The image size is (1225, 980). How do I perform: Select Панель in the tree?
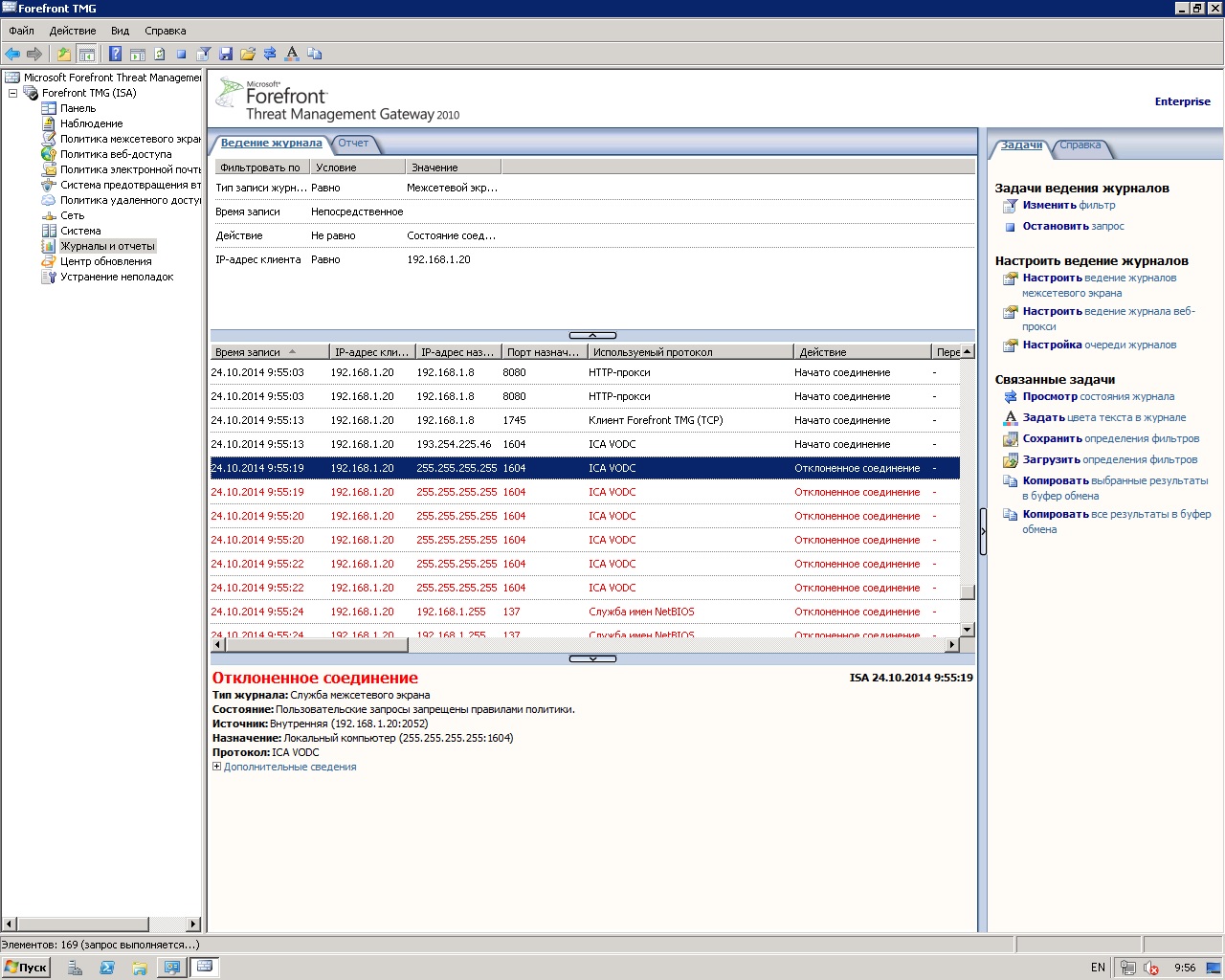78,108
